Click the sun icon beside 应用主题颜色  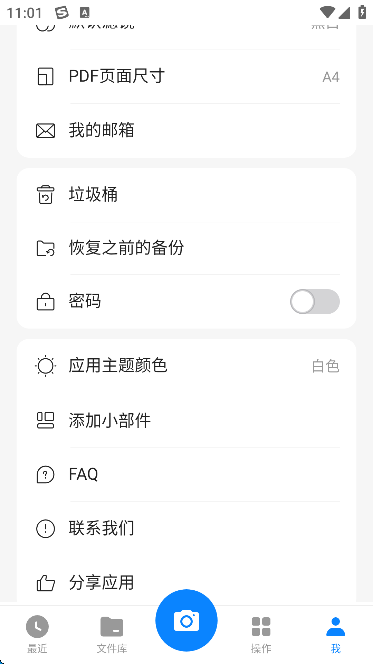(x=45, y=366)
